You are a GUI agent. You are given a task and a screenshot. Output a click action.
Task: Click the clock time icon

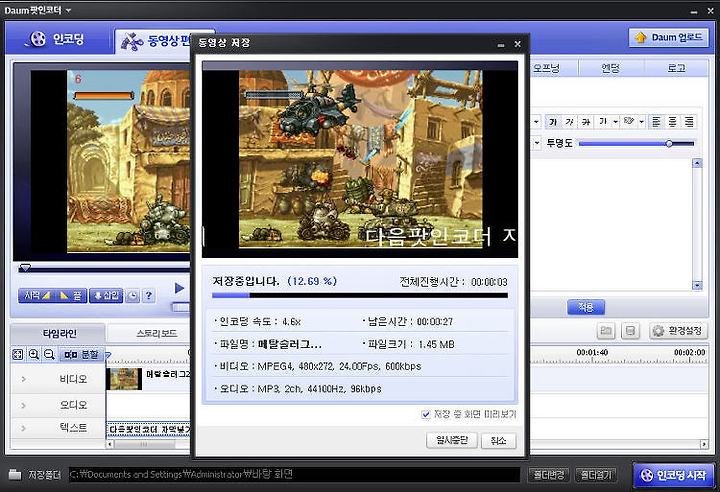click(133, 296)
